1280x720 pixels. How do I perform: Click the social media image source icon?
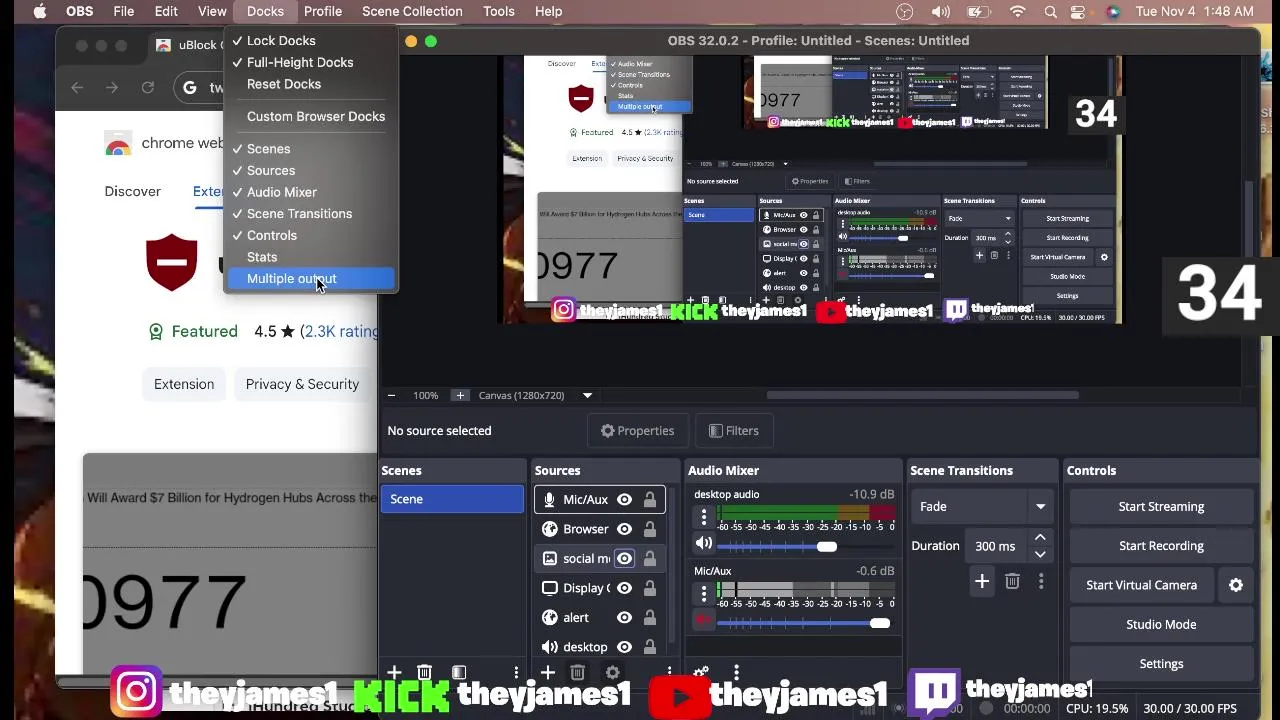[549, 558]
